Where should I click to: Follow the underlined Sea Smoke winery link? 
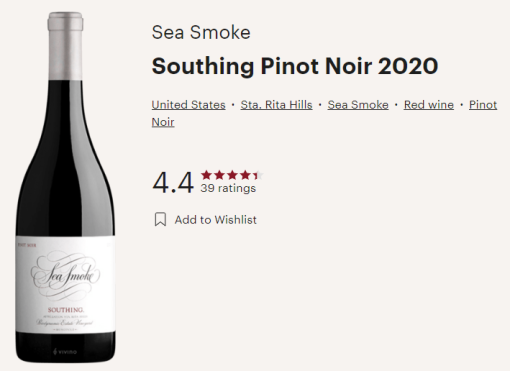pyautogui.click(x=358, y=105)
